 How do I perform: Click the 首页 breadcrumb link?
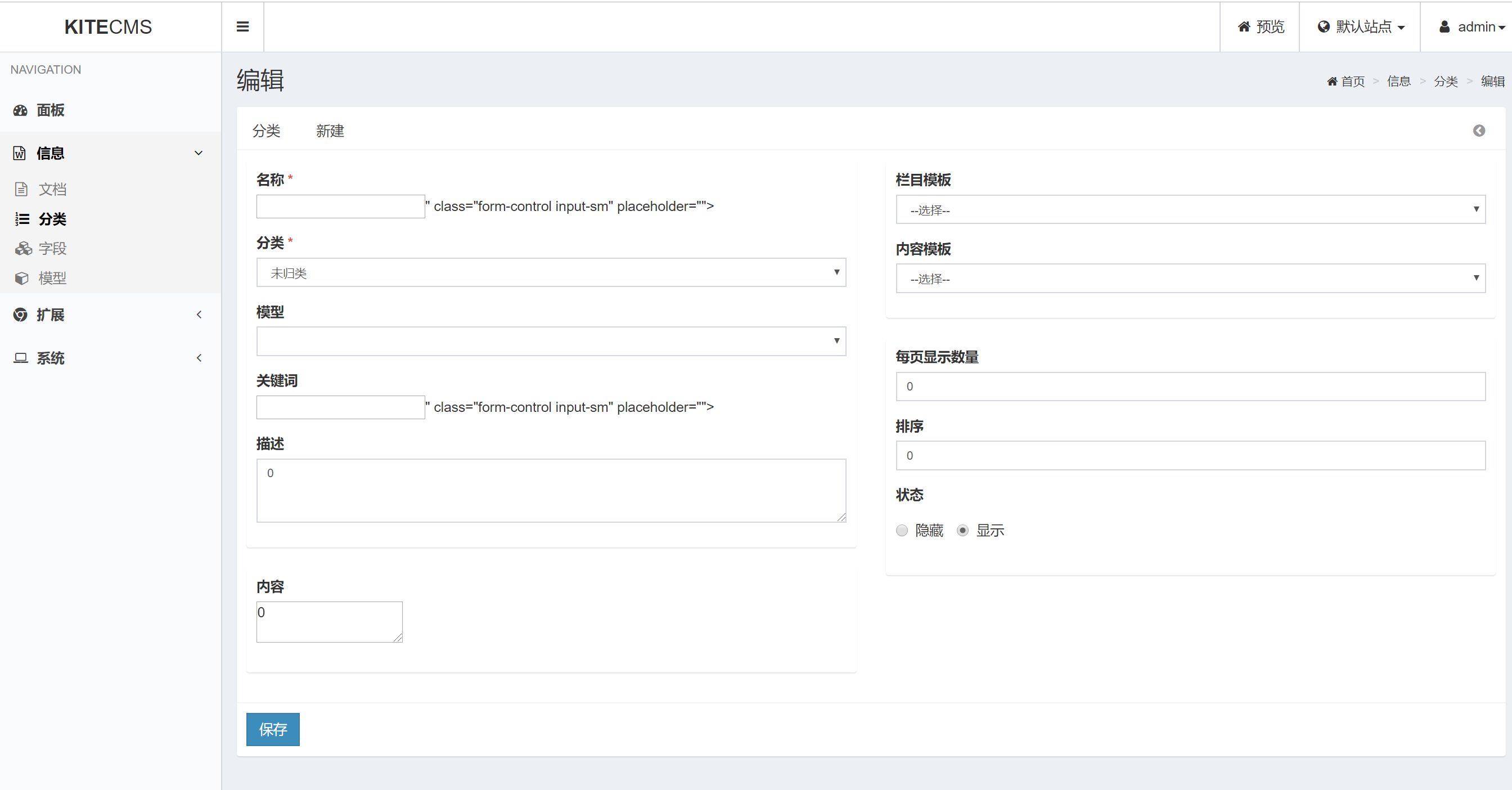pos(1352,82)
